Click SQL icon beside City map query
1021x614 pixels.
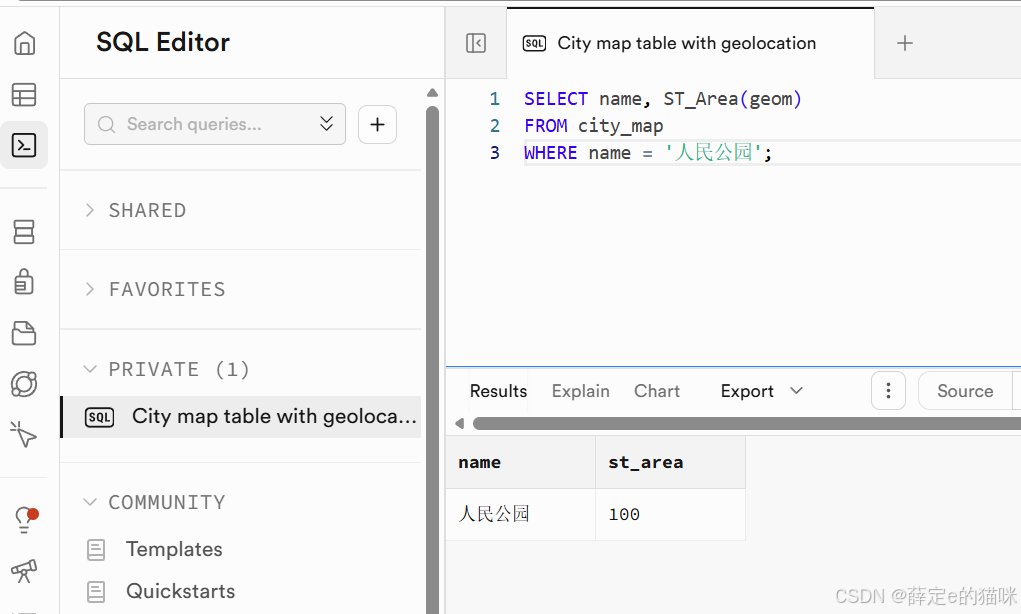100,417
